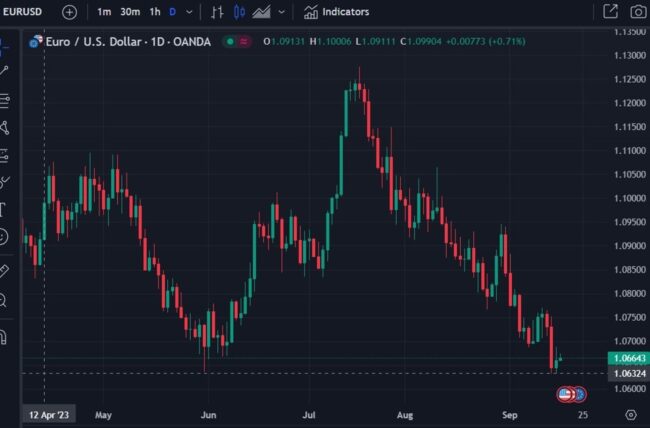Select the ruler measure tool
Screen dimensions: 650x428
(5, 270)
